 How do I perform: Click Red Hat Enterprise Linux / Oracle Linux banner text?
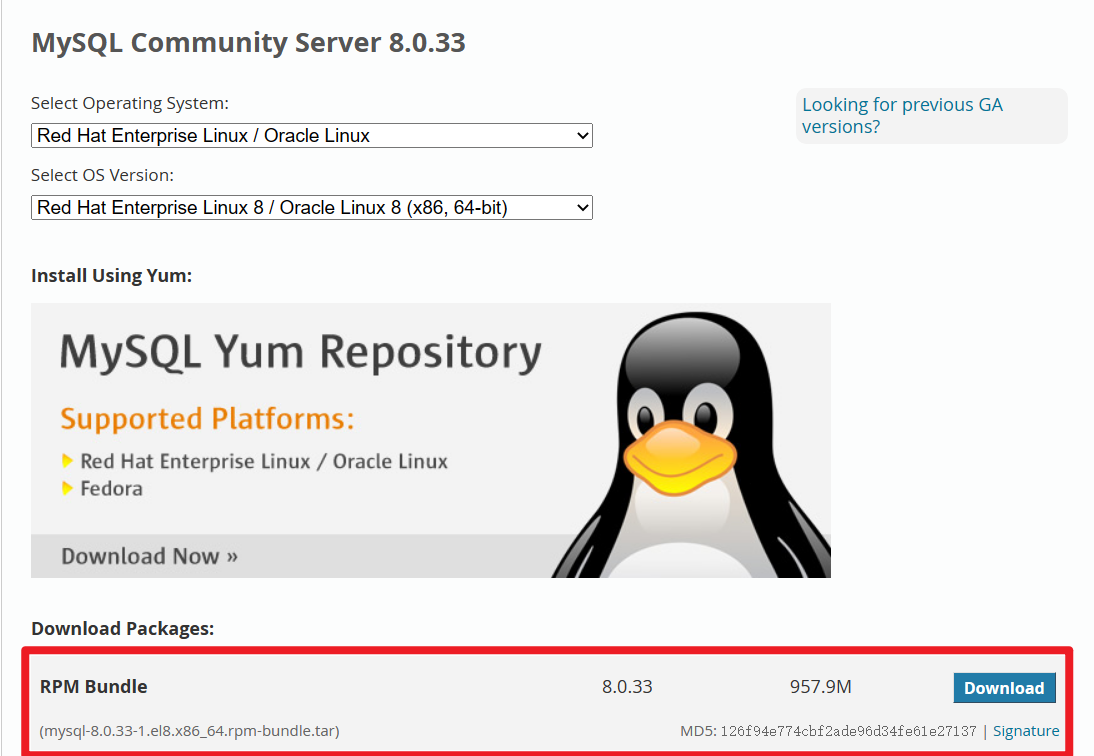click(x=264, y=461)
